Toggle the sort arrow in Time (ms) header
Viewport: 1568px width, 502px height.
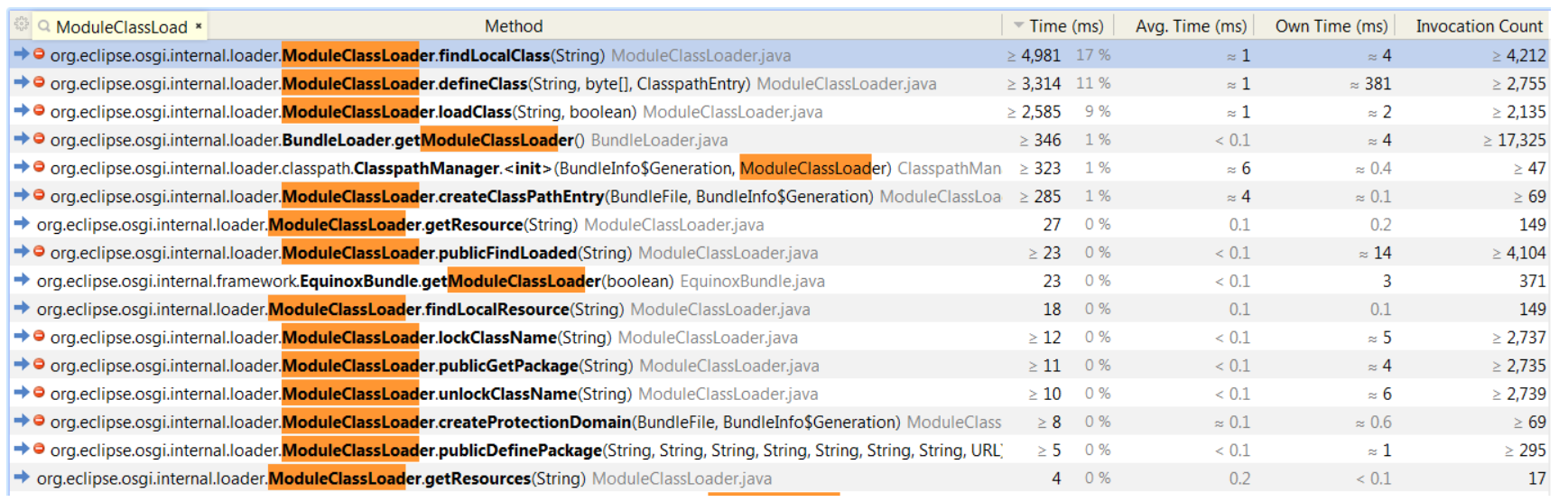pyautogui.click(x=1018, y=26)
